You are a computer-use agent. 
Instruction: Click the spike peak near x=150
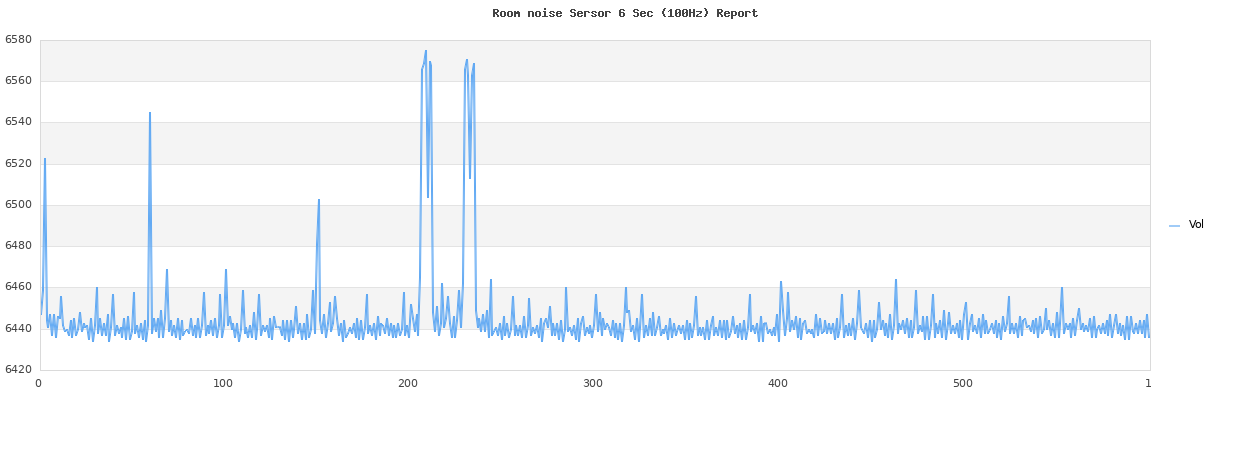coord(319,199)
